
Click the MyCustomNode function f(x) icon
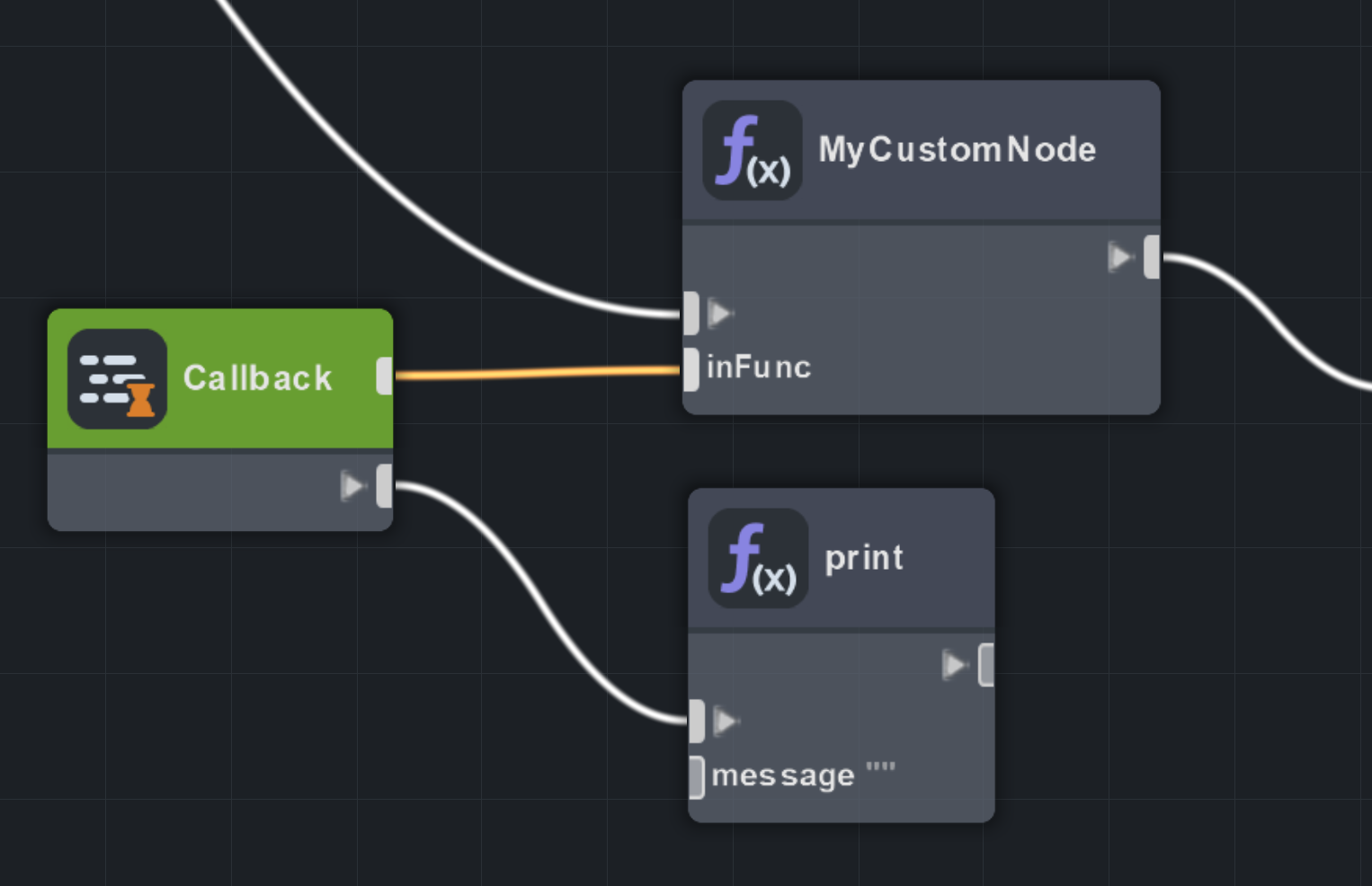(753, 150)
